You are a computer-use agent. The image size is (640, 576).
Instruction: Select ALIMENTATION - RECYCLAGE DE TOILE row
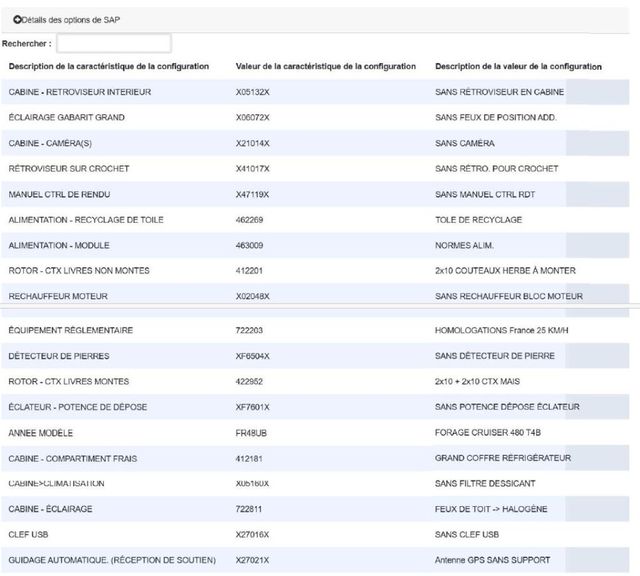(x=86, y=219)
